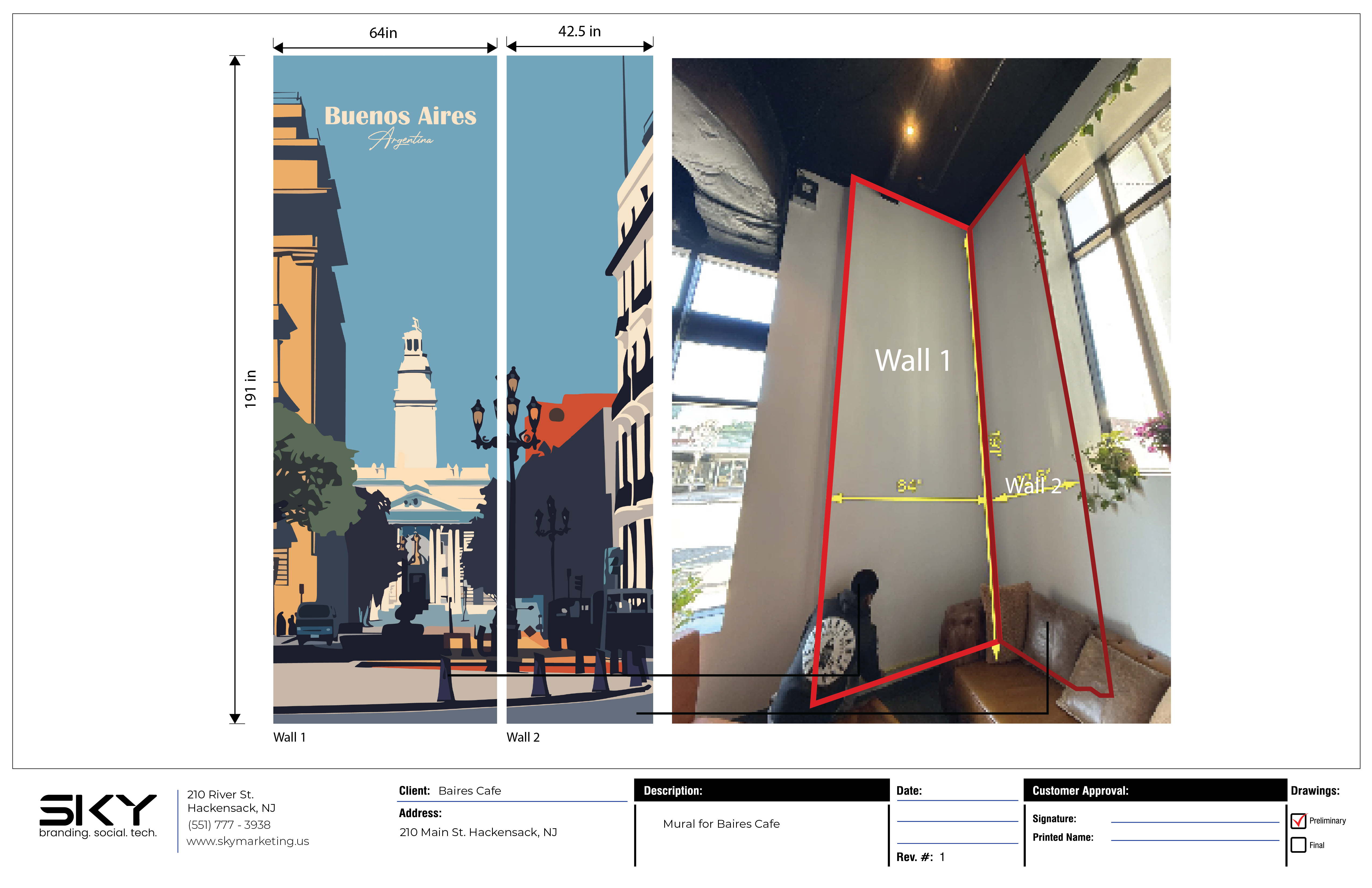Click the Drawings: label
The height and width of the screenshot is (888, 1372).
click(x=1315, y=791)
